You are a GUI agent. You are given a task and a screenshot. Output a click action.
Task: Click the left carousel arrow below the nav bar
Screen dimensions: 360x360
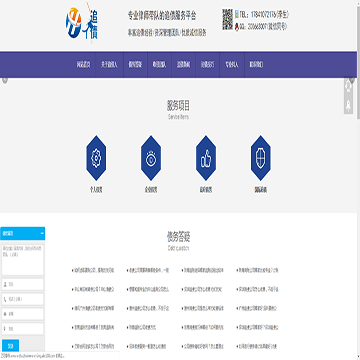(x=5, y=80)
